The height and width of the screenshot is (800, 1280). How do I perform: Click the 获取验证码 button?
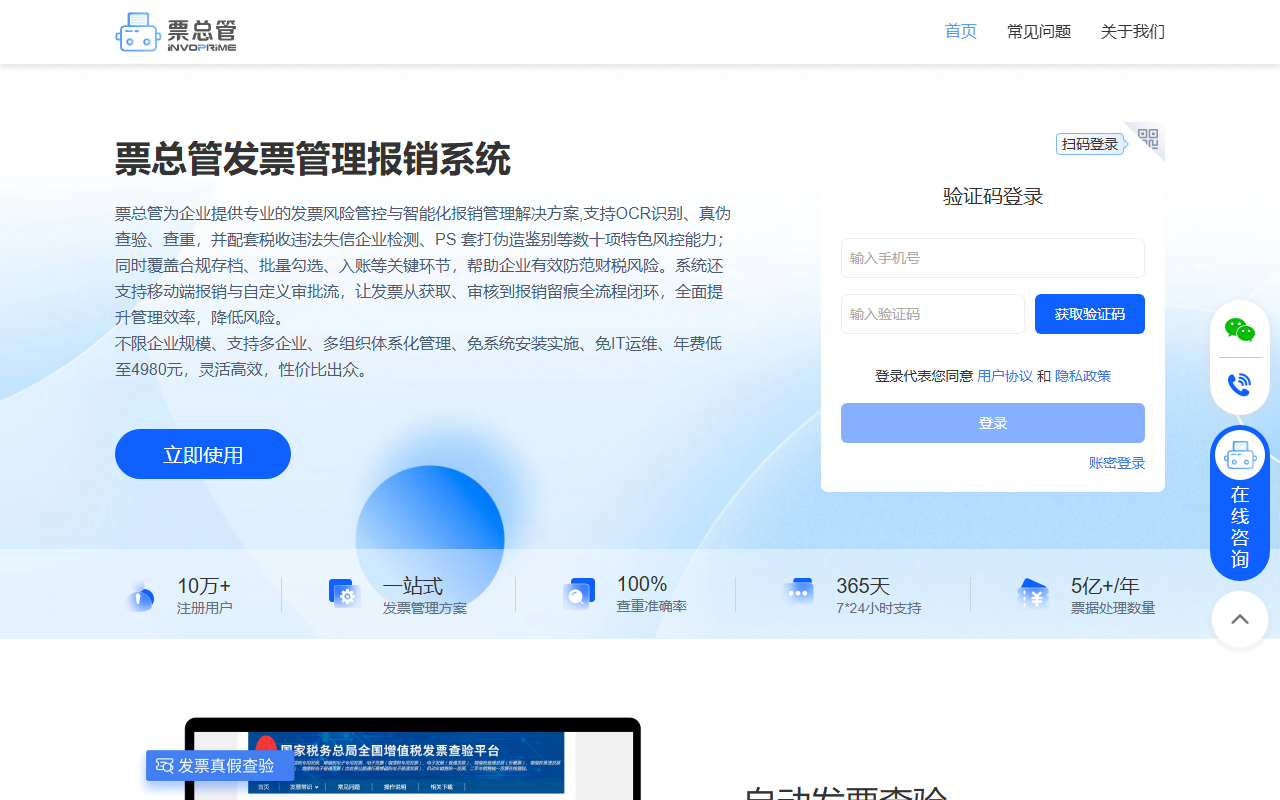[1090, 314]
